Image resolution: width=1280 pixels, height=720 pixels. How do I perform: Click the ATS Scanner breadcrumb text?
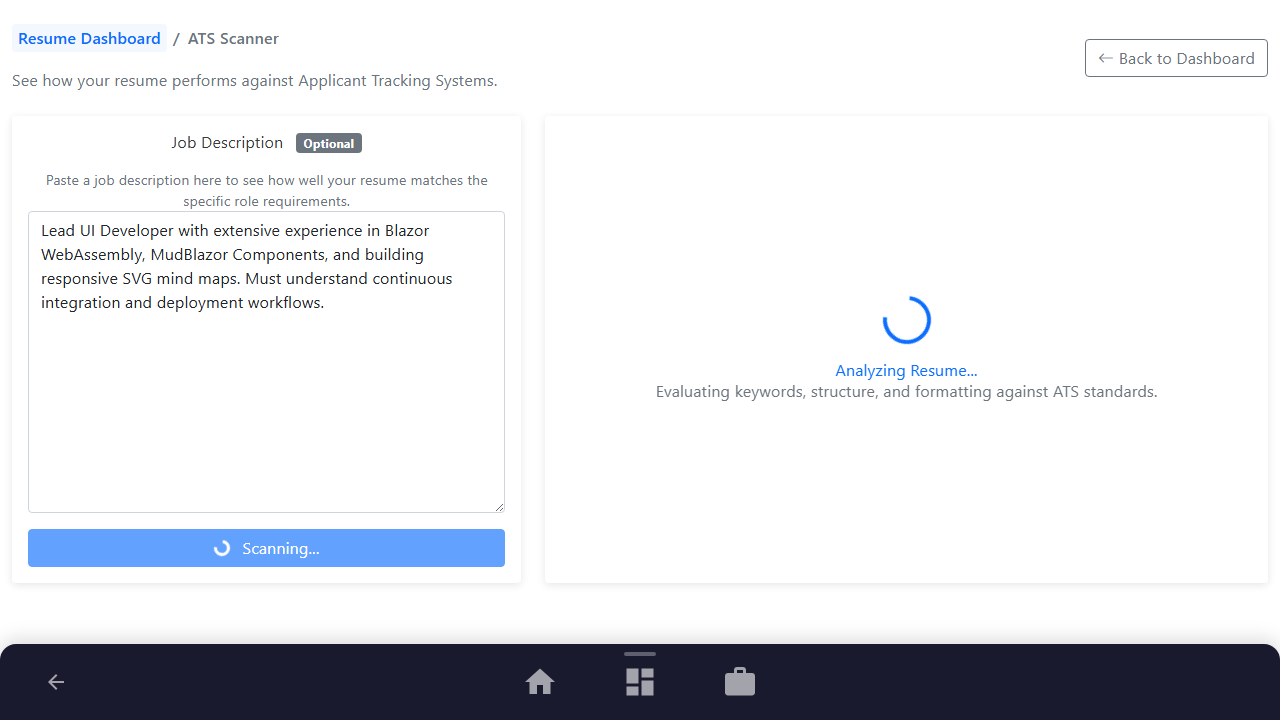point(233,38)
